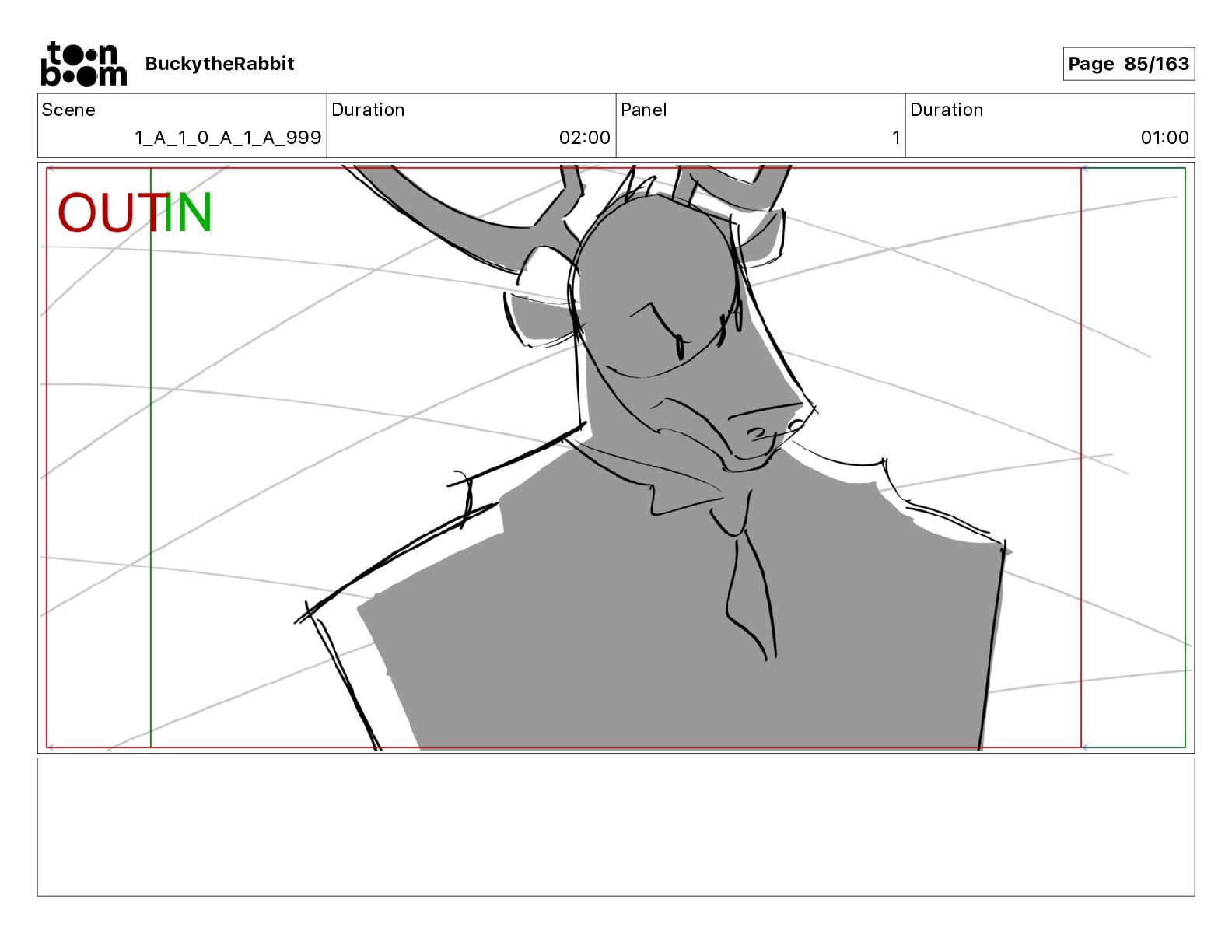The image size is (1232, 952).
Task: Click the green IN camera label
Action: (x=187, y=213)
